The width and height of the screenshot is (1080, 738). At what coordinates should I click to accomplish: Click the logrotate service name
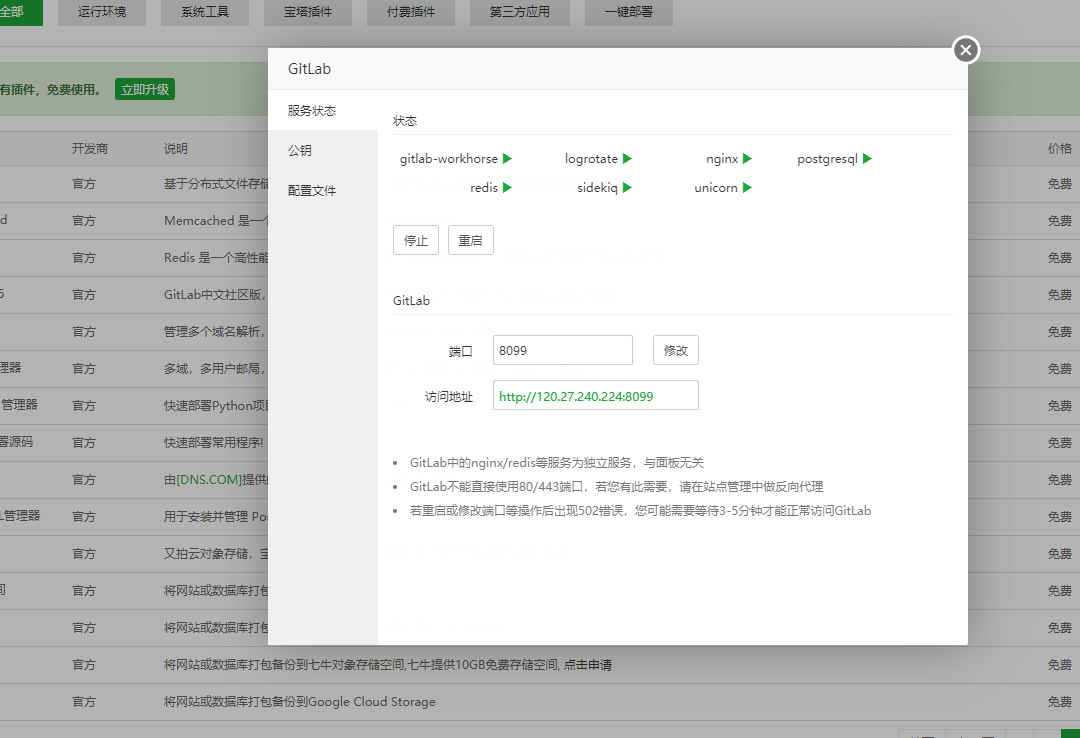tap(591, 158)
